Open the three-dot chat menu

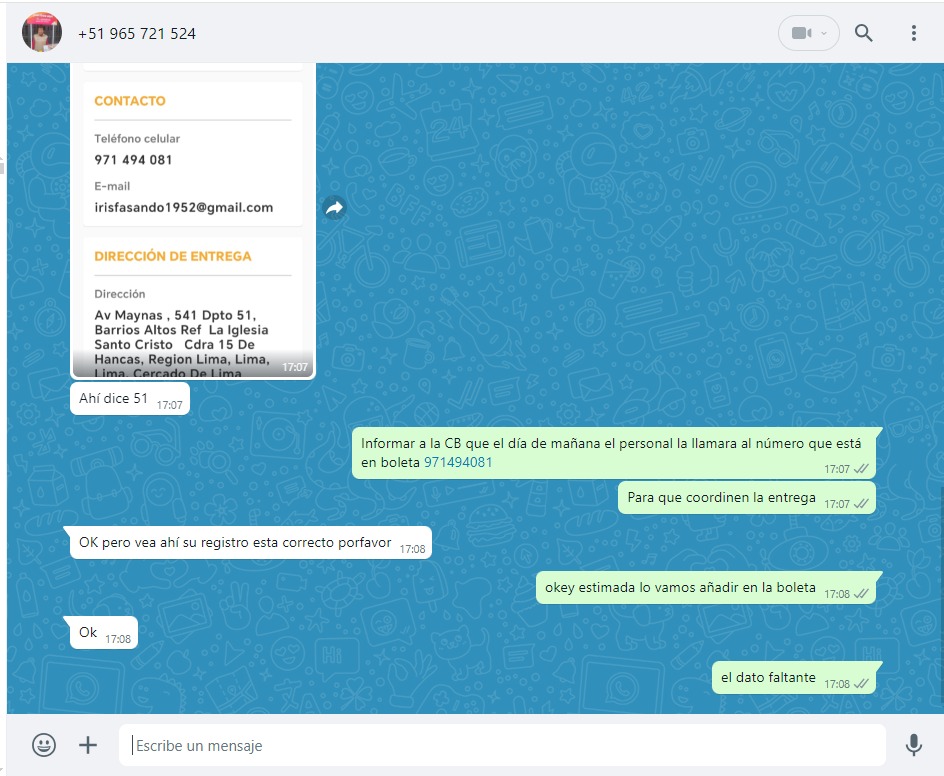[x=913, y=33]
